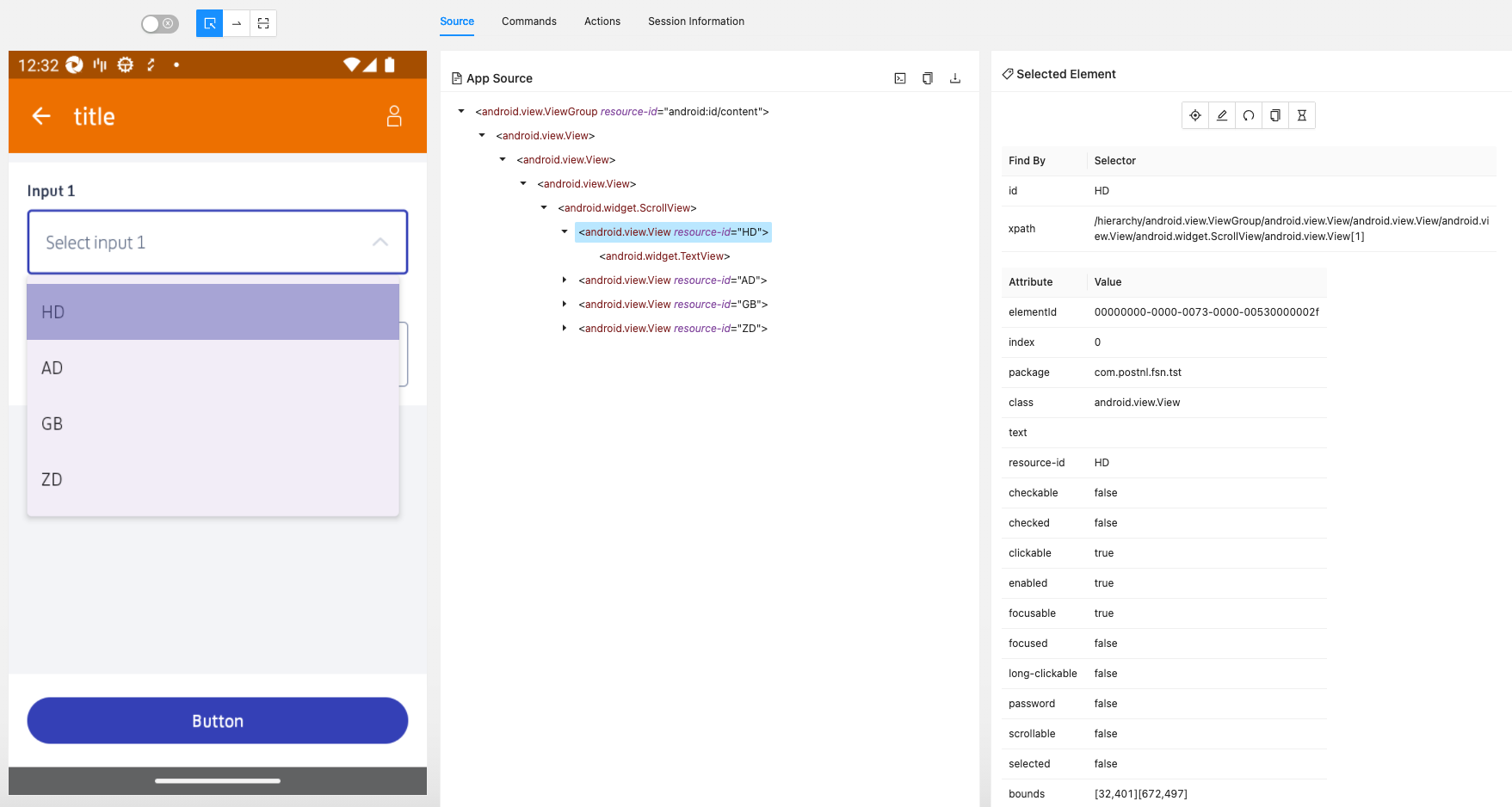
Task: Open the Session Information tab
Action: (695, 22)
